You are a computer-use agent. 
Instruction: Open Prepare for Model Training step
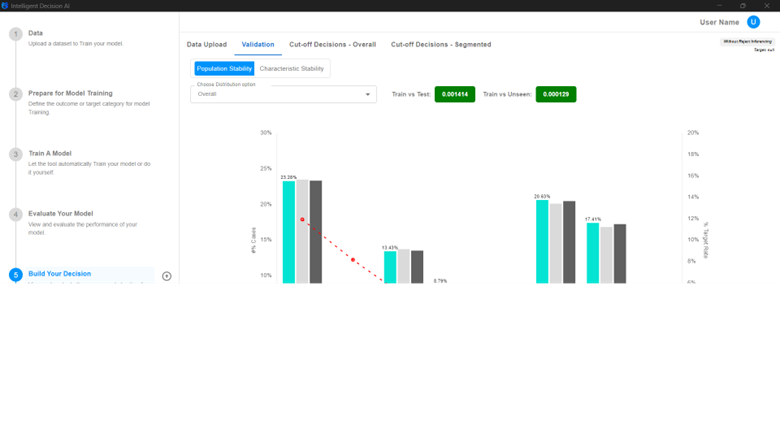click(70, 93)
